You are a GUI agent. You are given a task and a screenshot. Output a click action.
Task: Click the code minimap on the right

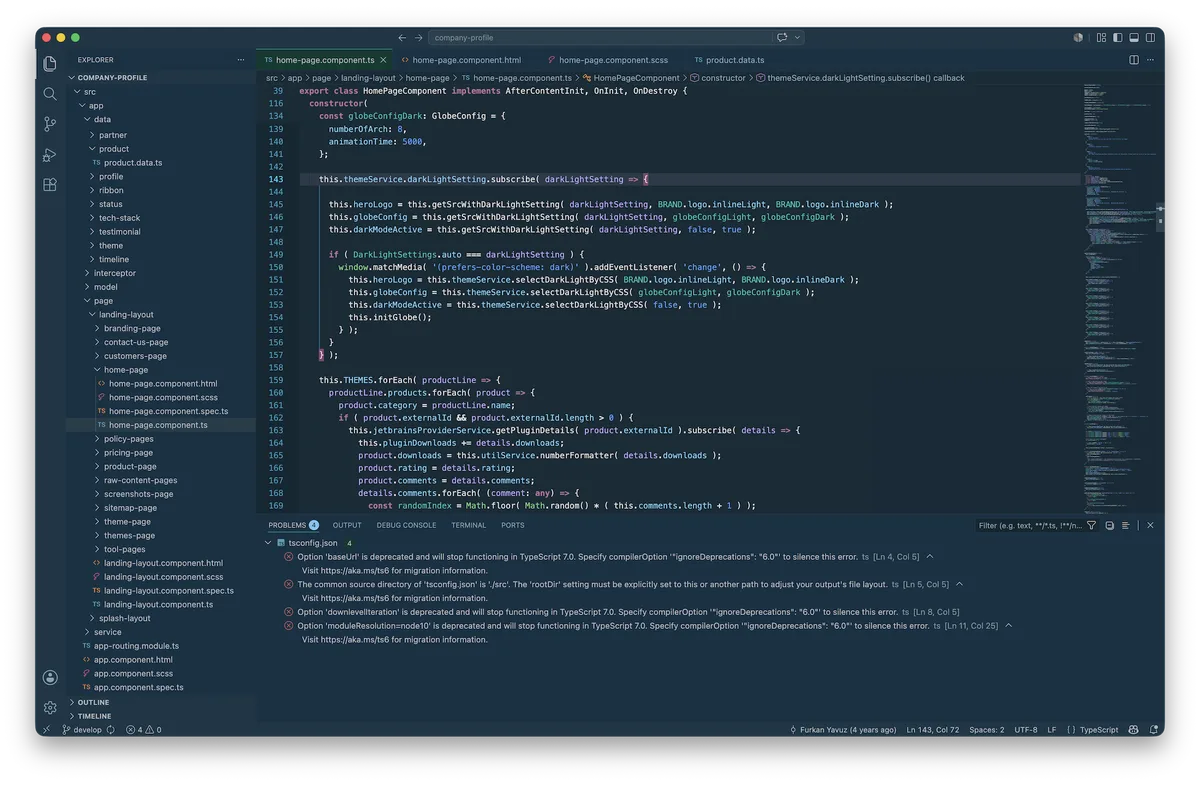click(1118, 300)
